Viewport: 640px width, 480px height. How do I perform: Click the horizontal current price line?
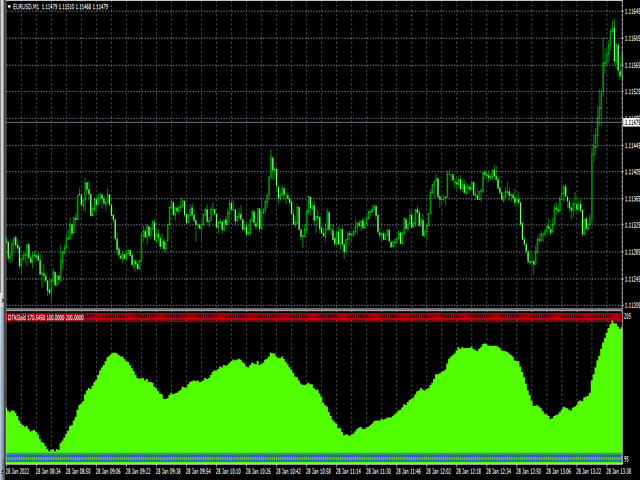300,121
